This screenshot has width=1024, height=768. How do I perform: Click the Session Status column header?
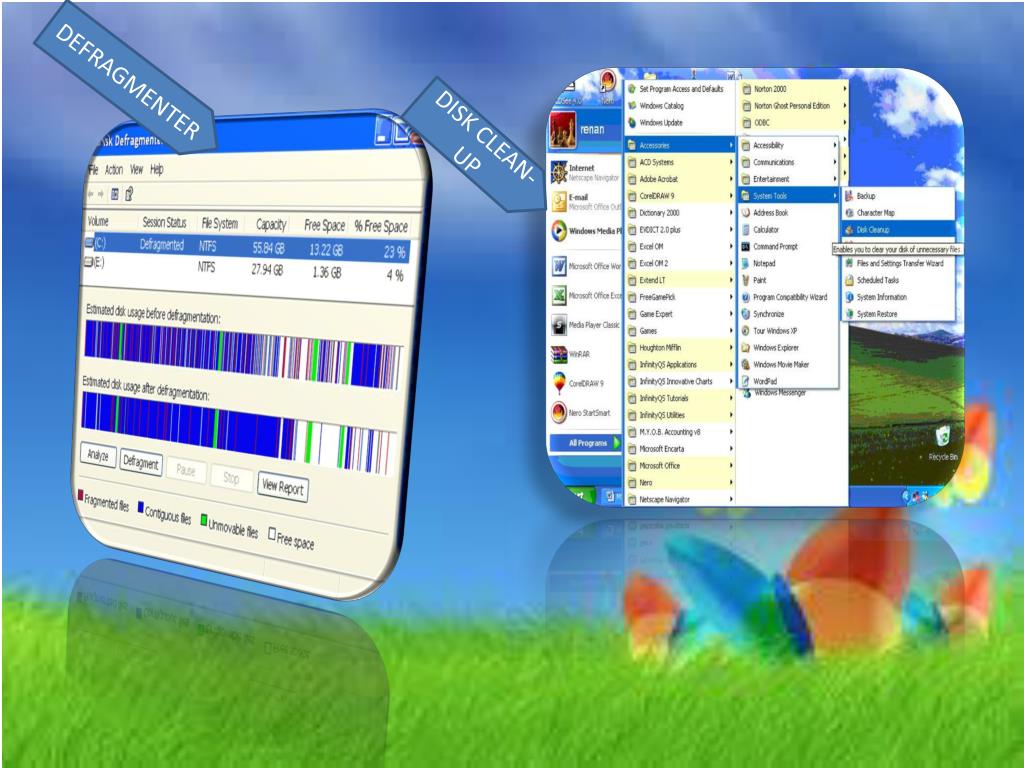coord(165,223)
